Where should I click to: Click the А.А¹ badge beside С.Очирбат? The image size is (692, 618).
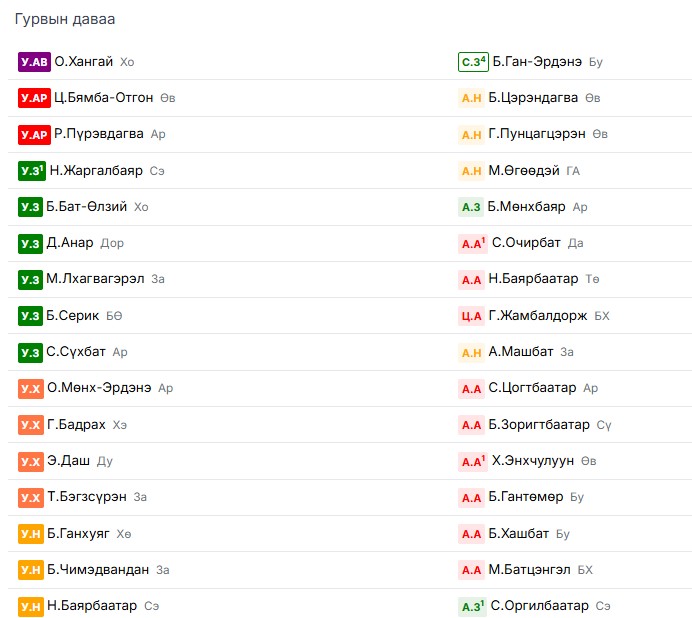pyautogui.click(x=473, y=243)
